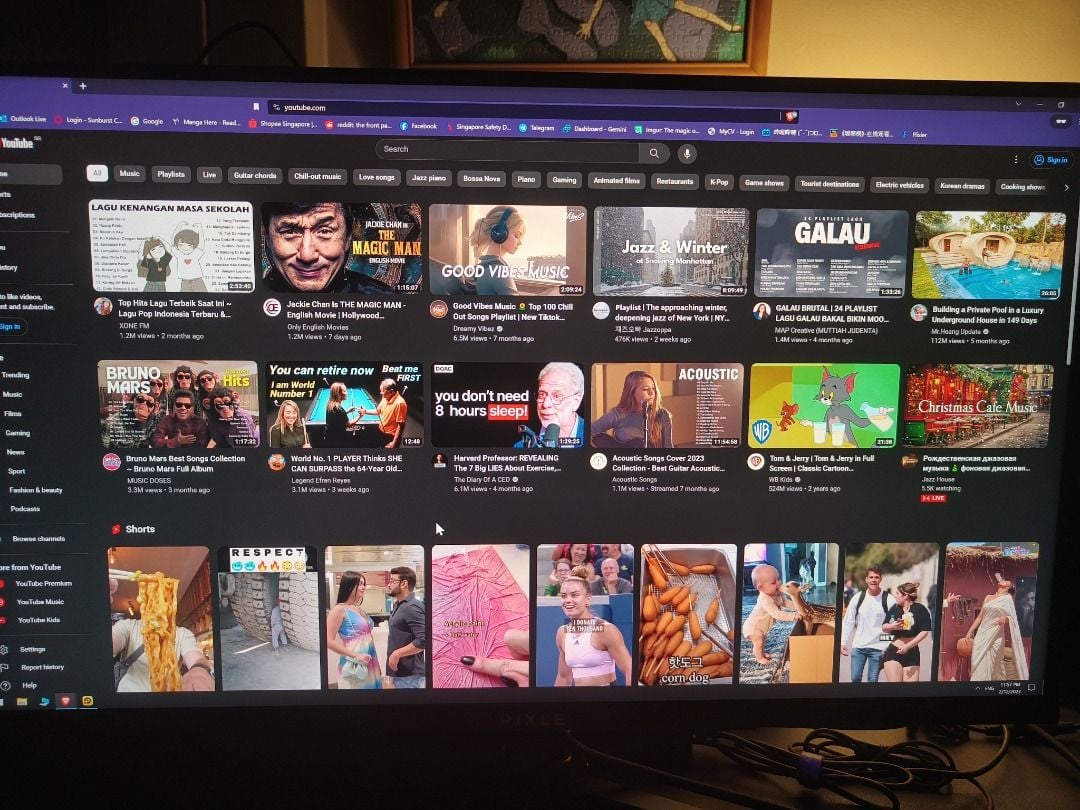
Task: Open the three-dot settings menu near Sign in
Action: coord(1015,159)
